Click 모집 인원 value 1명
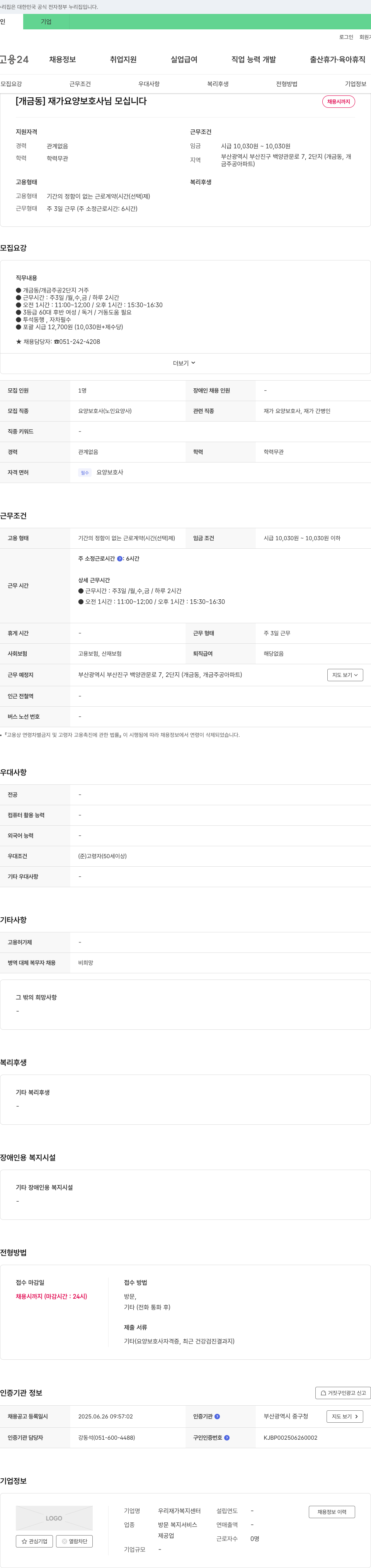 [82, 391]
